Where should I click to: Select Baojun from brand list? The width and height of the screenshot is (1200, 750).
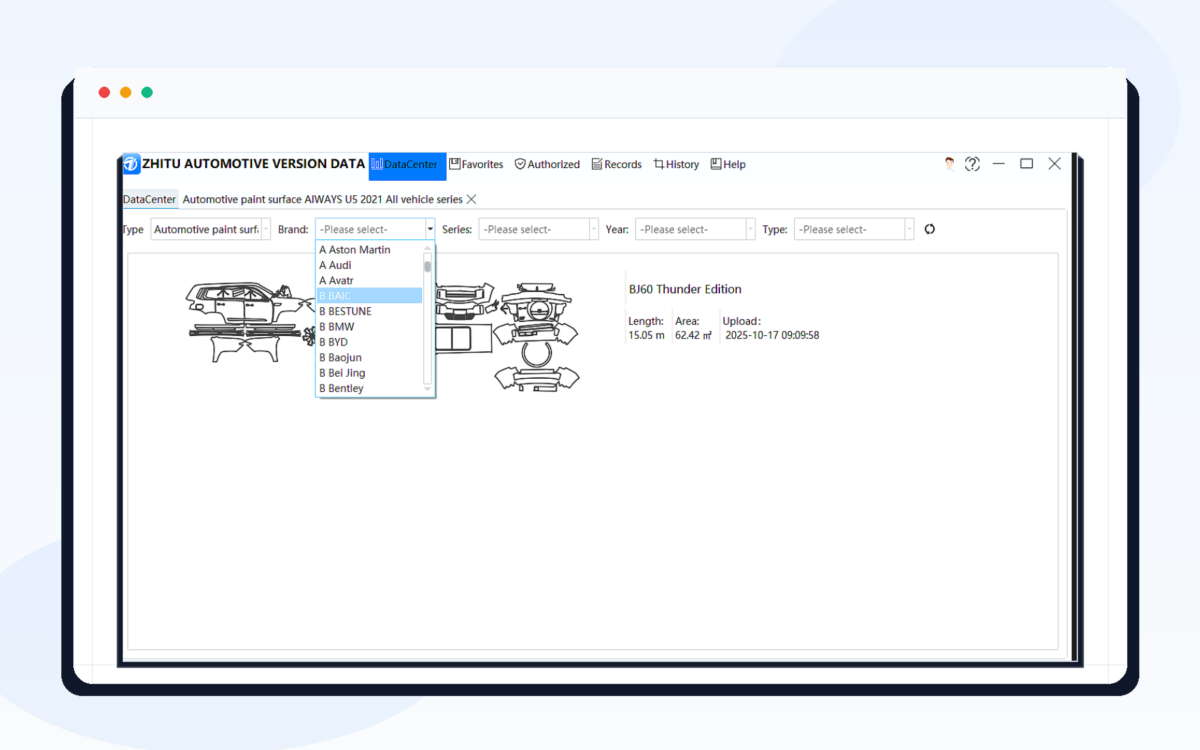pyautogui.click(x=370, y=357)
